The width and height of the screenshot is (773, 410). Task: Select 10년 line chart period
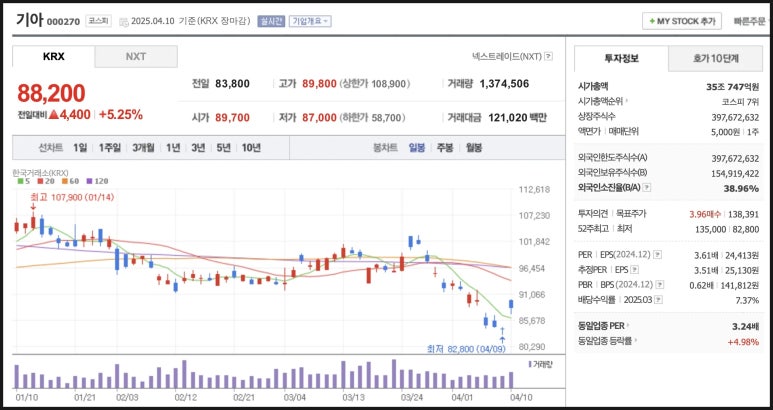click(251, 147)
